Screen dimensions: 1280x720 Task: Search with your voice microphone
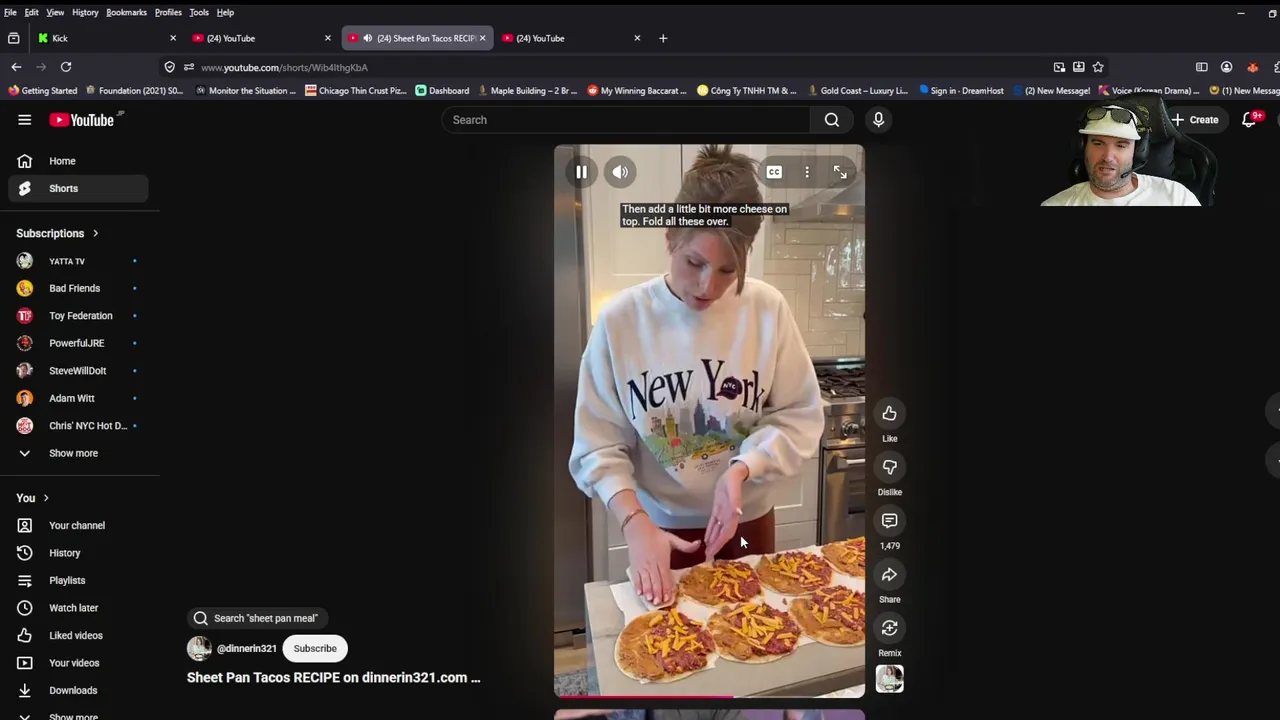(x=878, y=120)
